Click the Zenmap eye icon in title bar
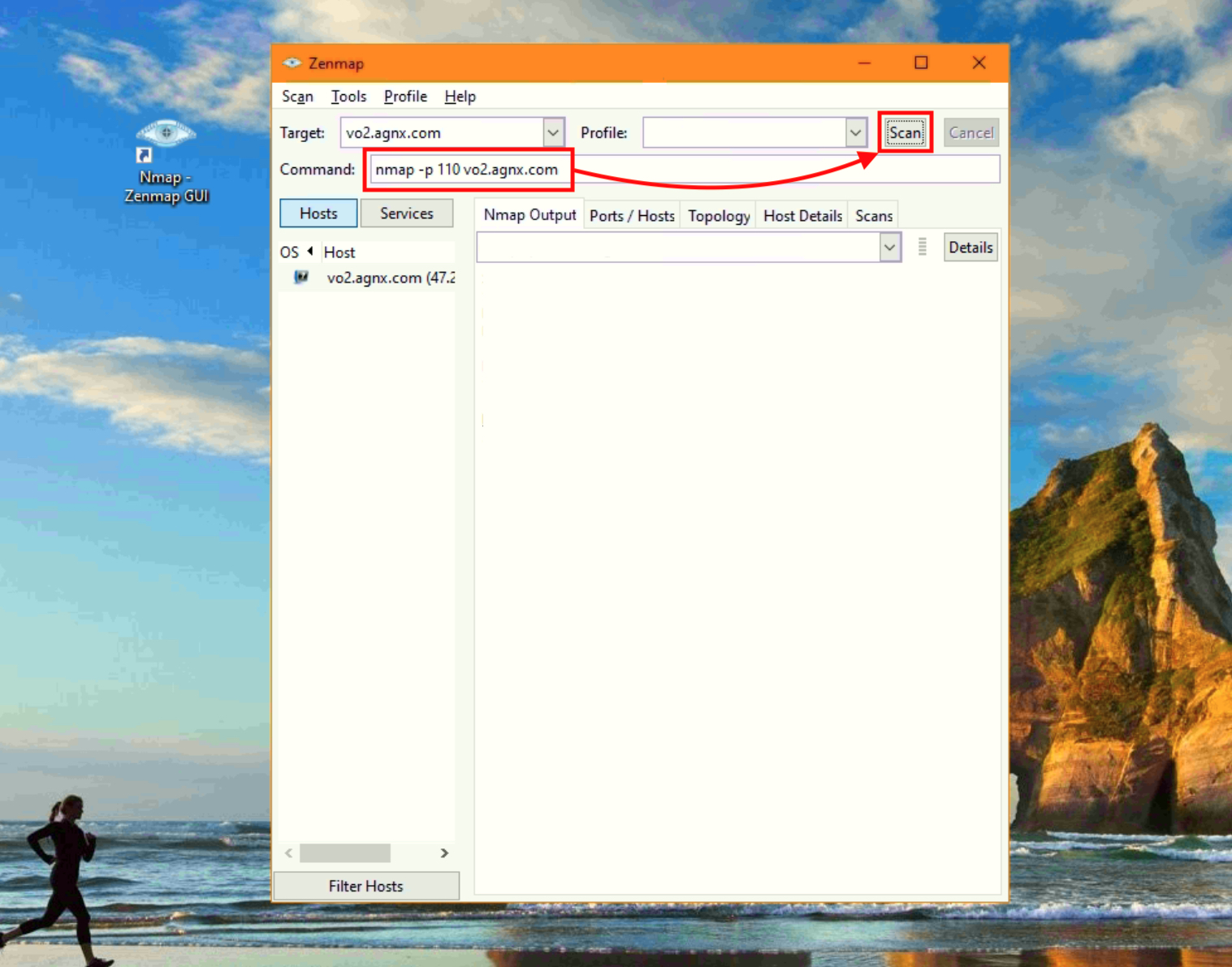This screenshot has height=967, width=1232. pos(292,63)
